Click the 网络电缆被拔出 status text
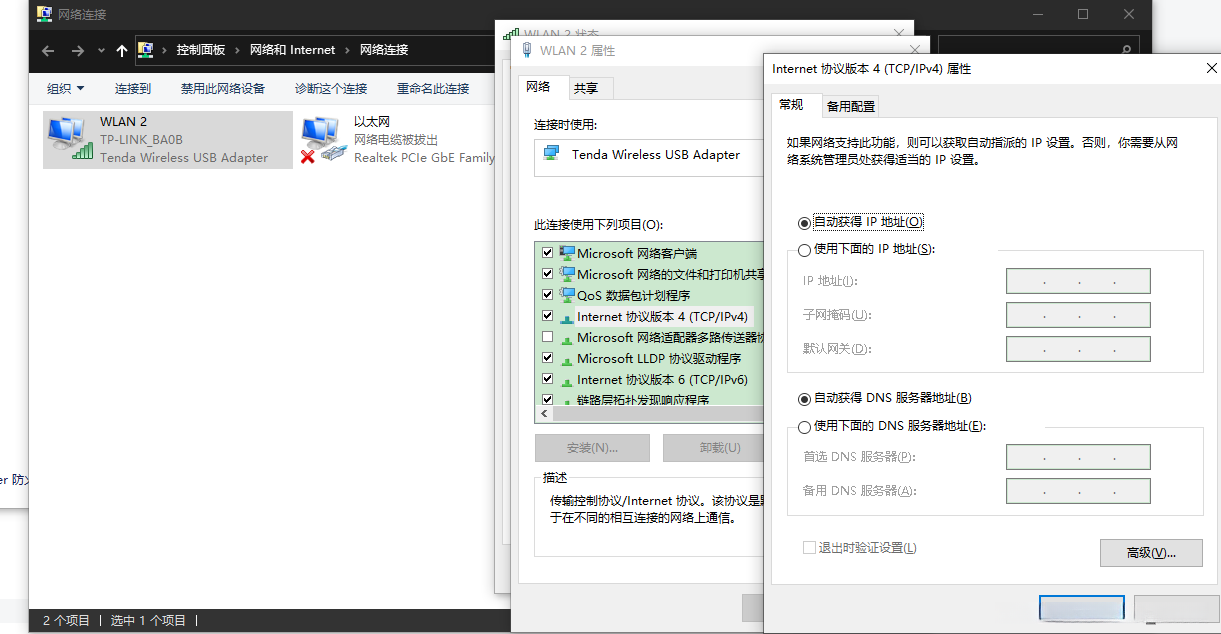The width and height of the screenshot is (1221, 634). pyautogui.click(x=396, y=140)
